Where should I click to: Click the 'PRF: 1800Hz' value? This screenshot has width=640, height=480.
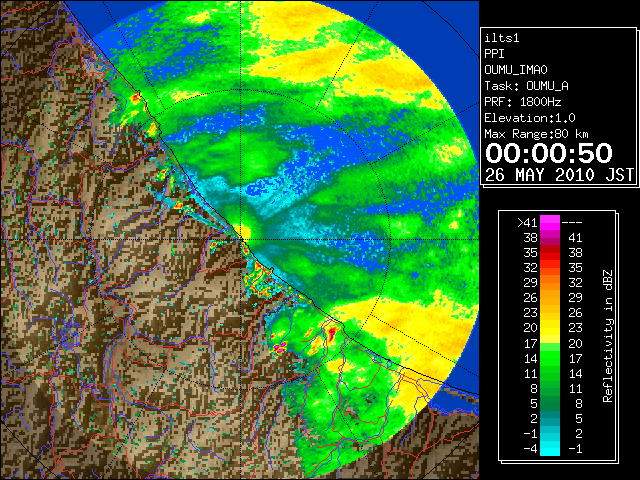click(x=523, y=102)
